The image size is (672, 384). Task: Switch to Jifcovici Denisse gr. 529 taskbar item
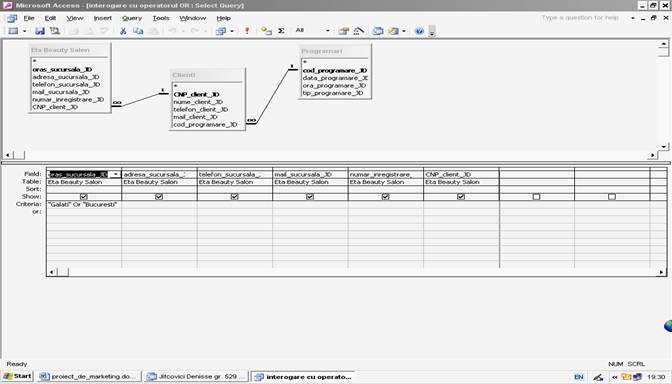196,376
